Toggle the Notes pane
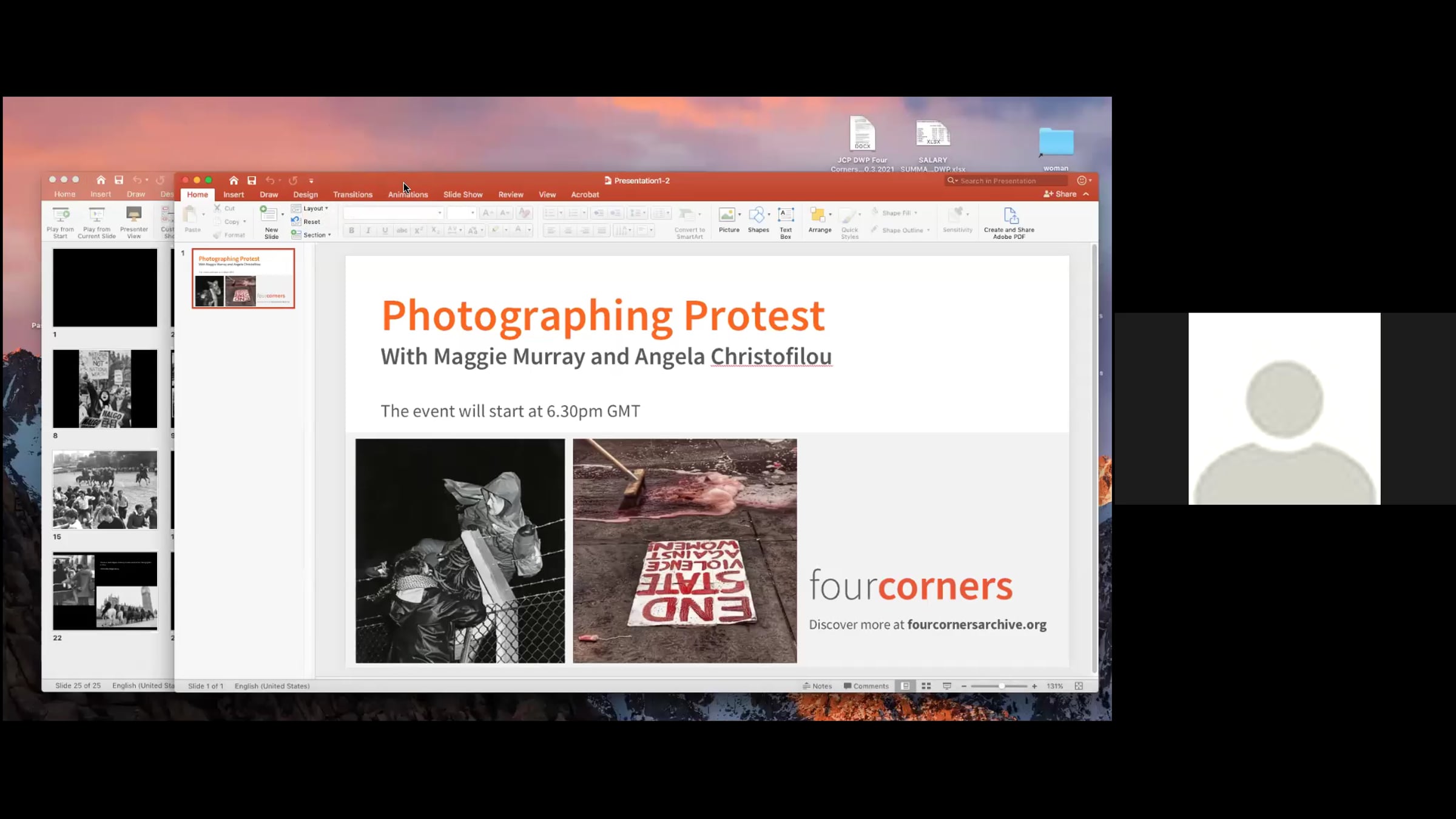The image size is (1456, 819). (817, 686)
